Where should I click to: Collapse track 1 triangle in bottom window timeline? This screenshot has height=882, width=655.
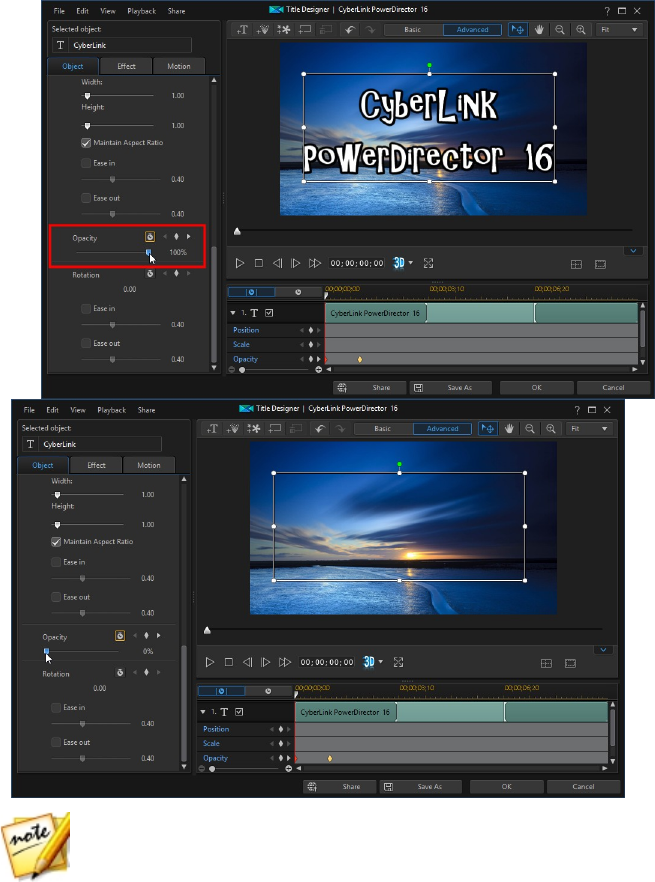pyautogui.click(x=203, y=712)
